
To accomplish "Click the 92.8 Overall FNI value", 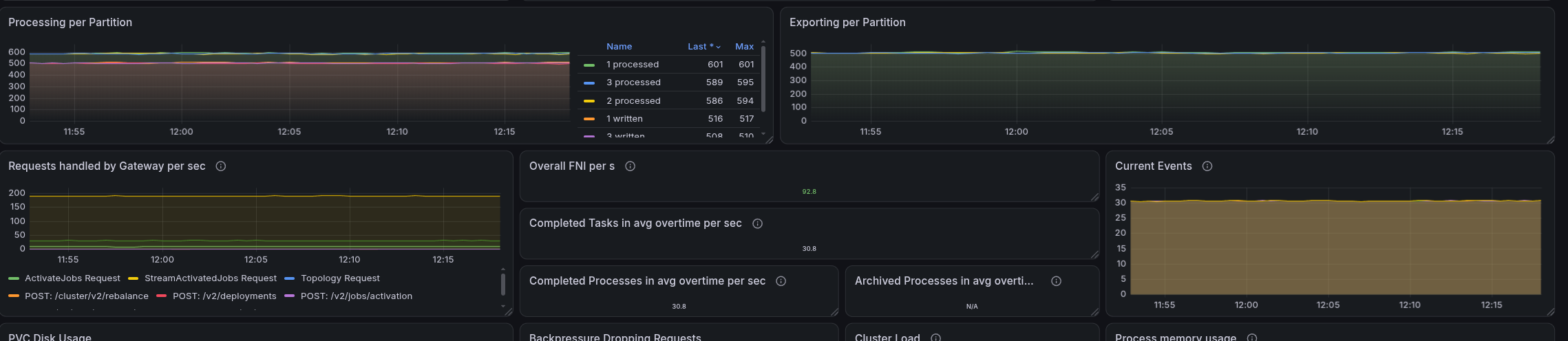I will 809,192.
